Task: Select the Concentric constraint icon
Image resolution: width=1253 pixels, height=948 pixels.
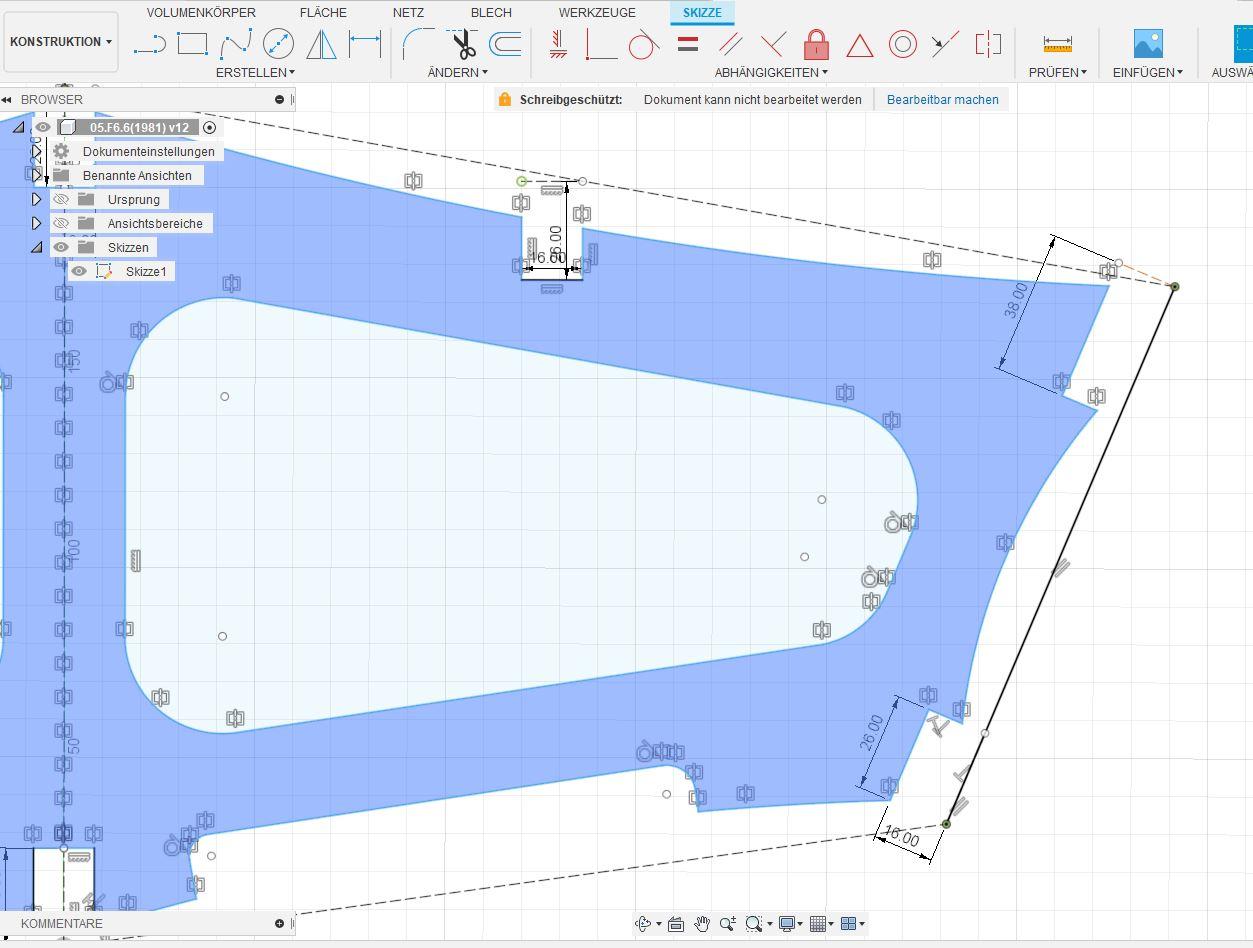Action: (903, 44)
